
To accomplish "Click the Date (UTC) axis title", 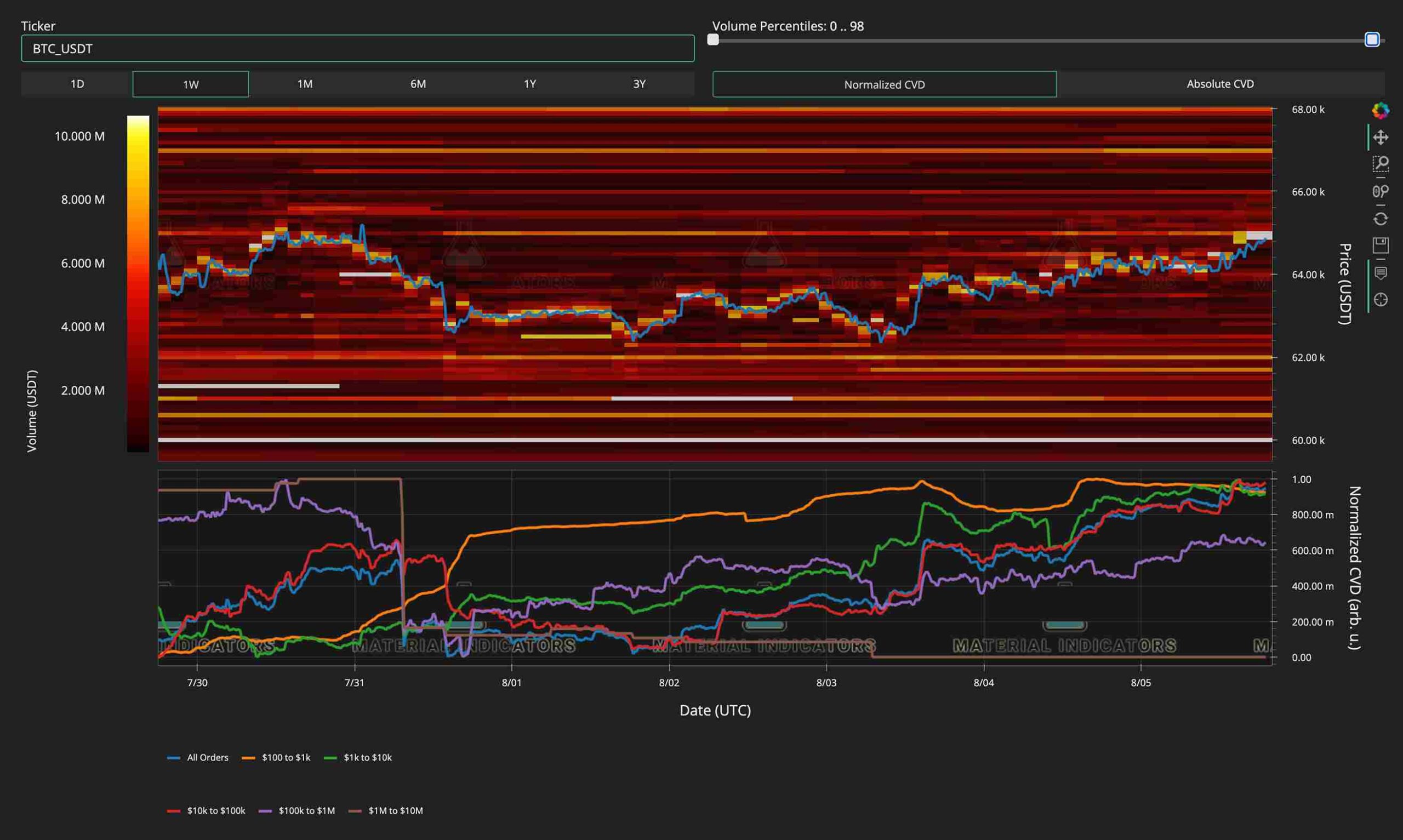I will click(x=715, y=710).
